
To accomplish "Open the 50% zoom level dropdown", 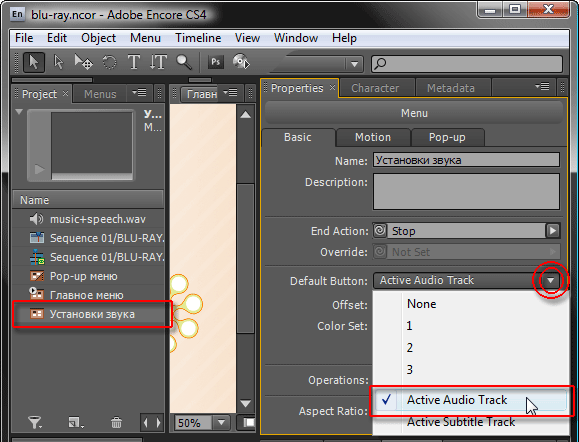I will click(222, 422).
